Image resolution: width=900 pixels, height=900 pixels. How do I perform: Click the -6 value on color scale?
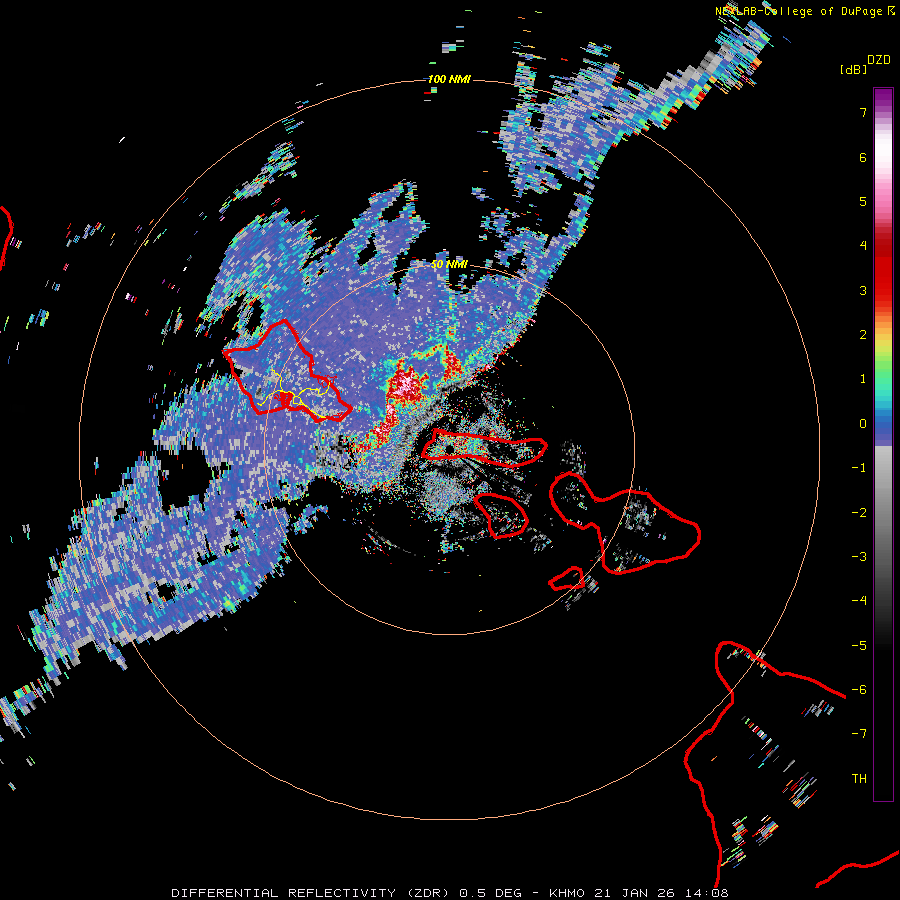tap(859, 690)
